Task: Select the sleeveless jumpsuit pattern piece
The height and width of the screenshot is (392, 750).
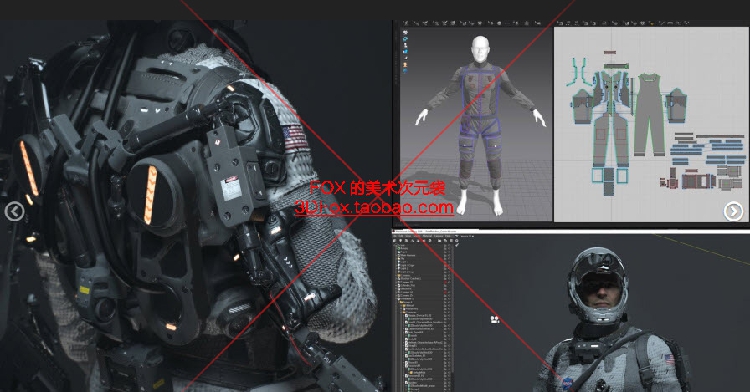Action: pos(649,114)
